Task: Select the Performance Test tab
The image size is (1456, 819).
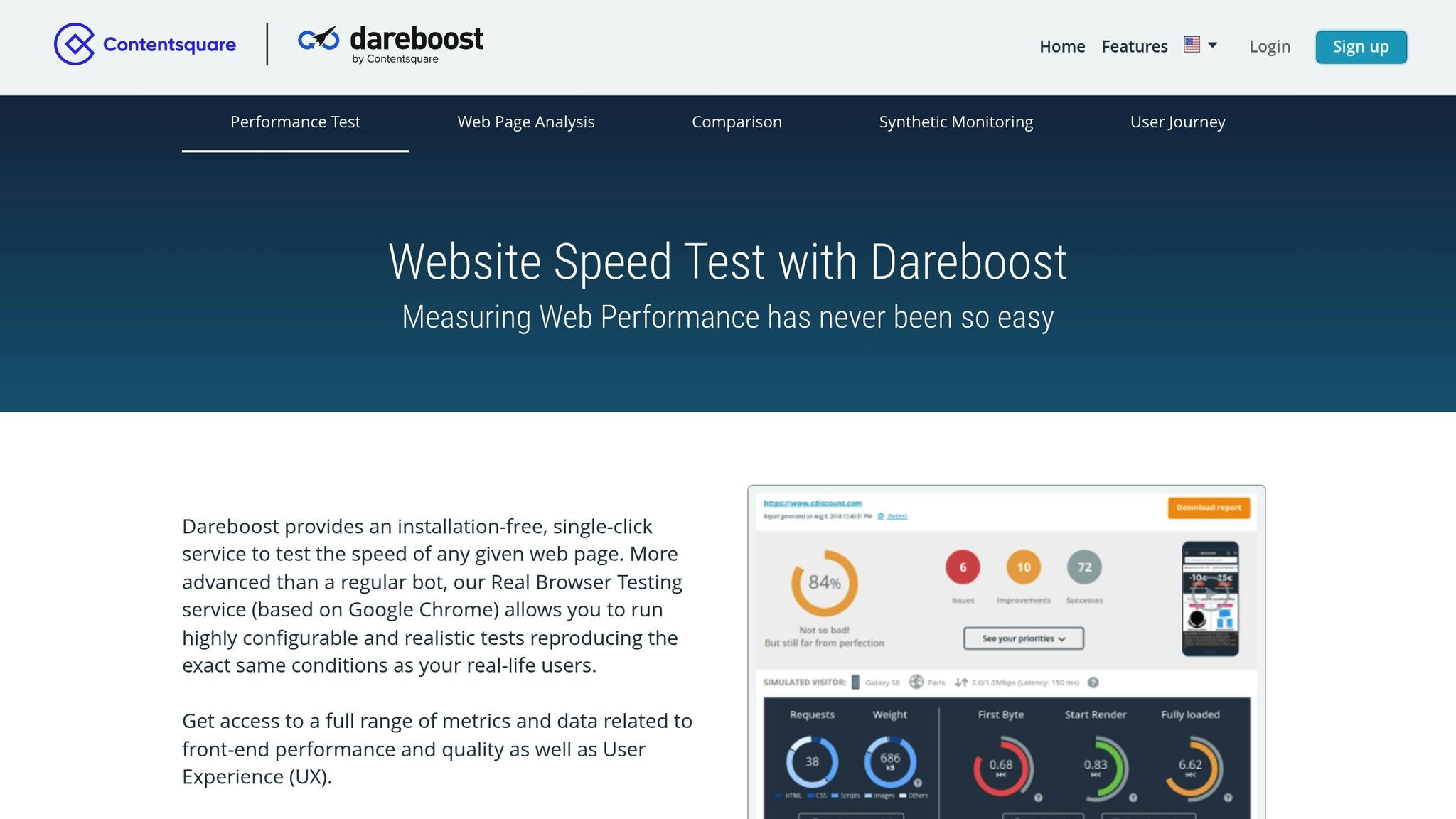Action: (x=295, y=122)
